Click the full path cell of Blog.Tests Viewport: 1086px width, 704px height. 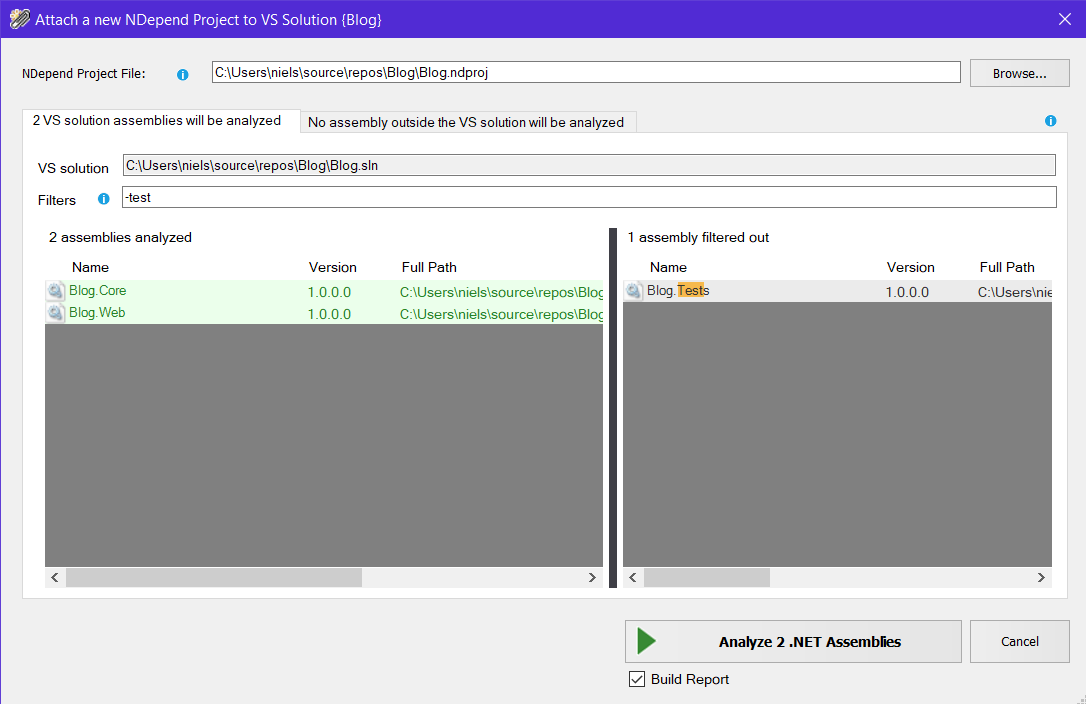1015,292
